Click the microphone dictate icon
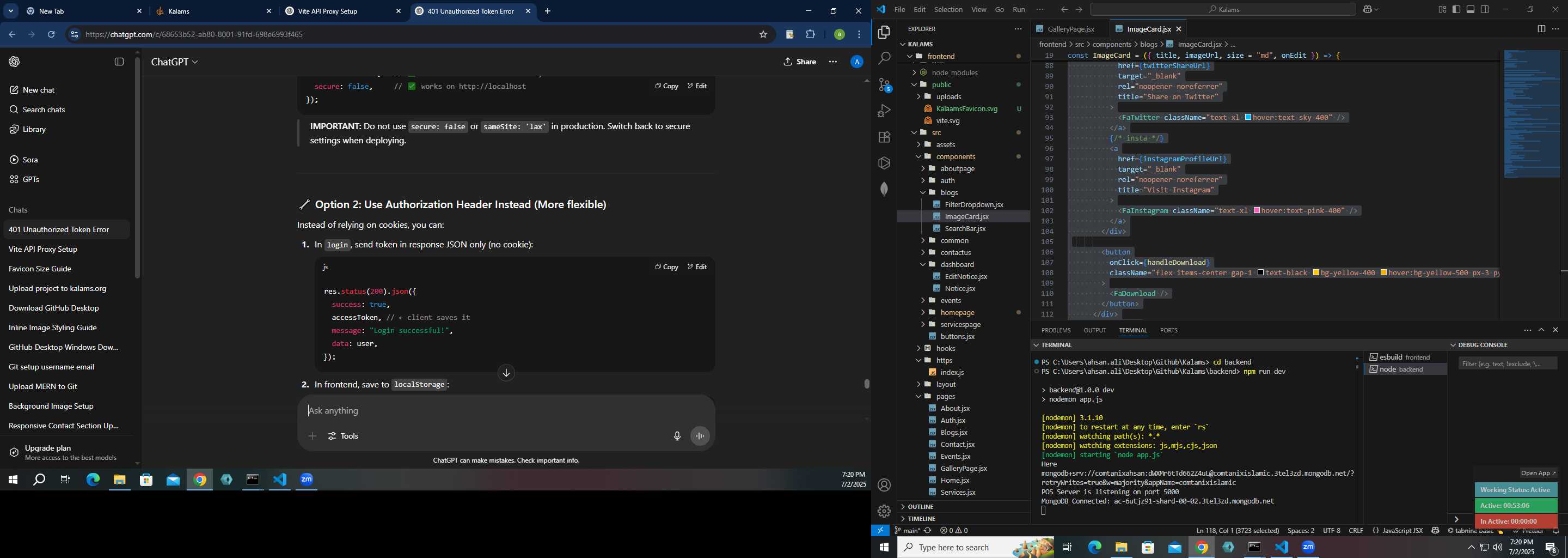The height and width of the screenshot is (558, 1568). pyautogui.click(x=677, y=436)
